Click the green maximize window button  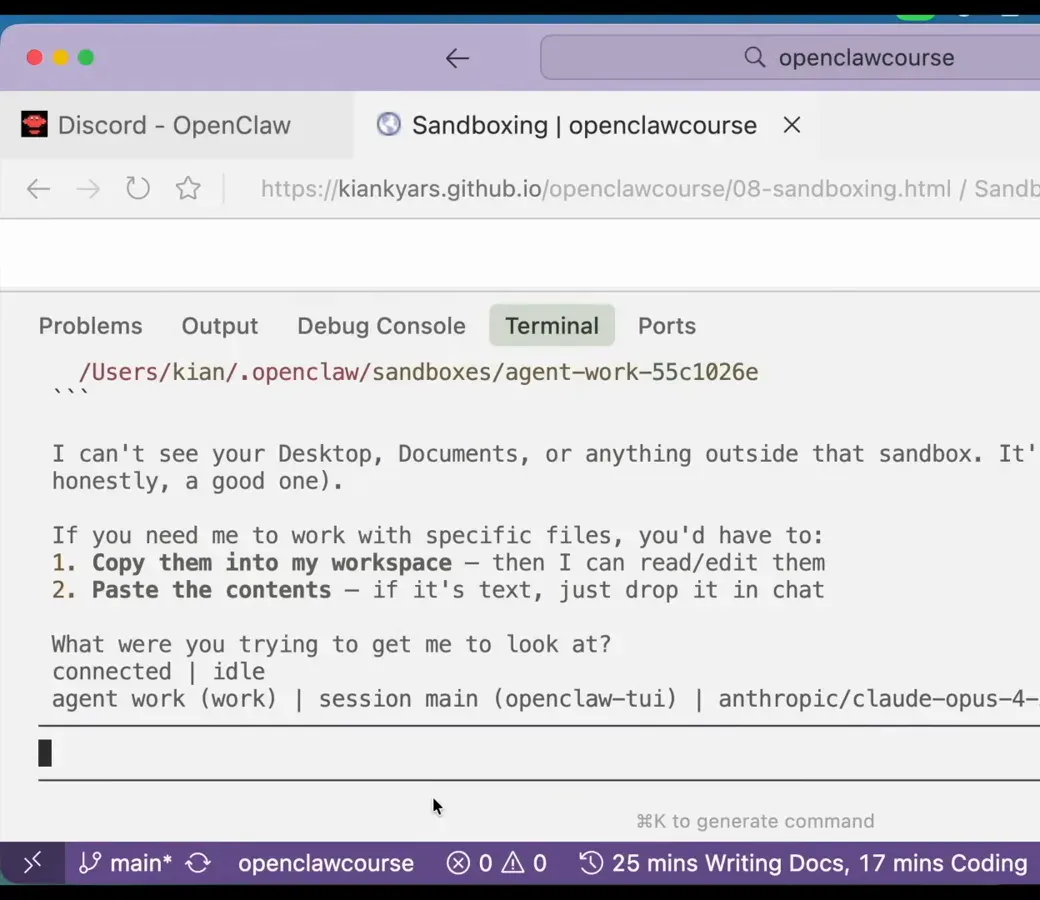(x=86, y=58)
